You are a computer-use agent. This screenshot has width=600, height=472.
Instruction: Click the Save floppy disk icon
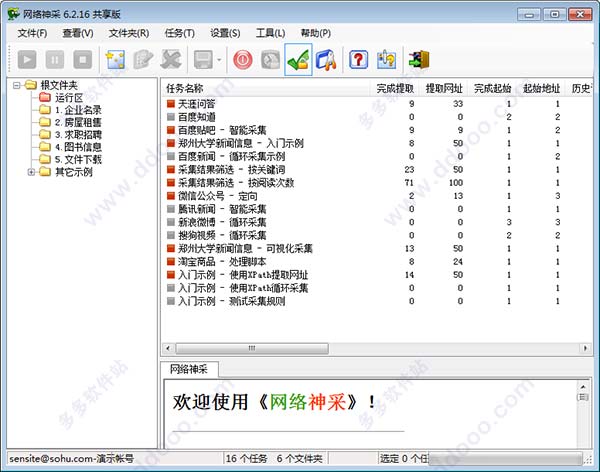tap(203, 60)
